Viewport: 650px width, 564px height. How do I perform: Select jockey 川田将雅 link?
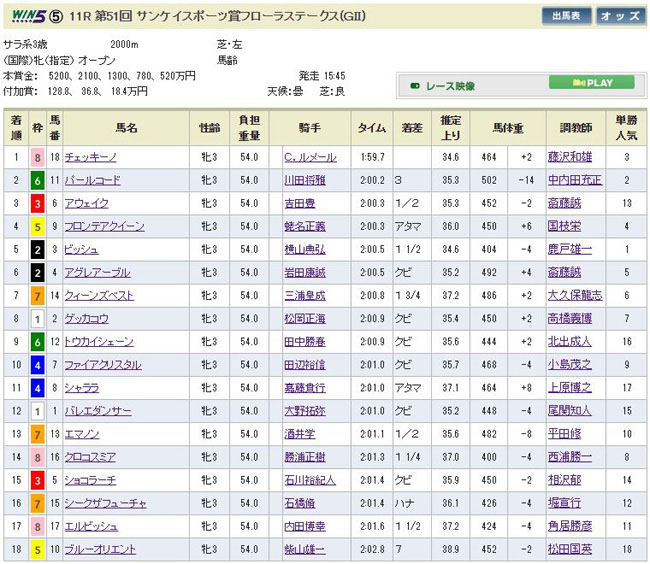304,180
